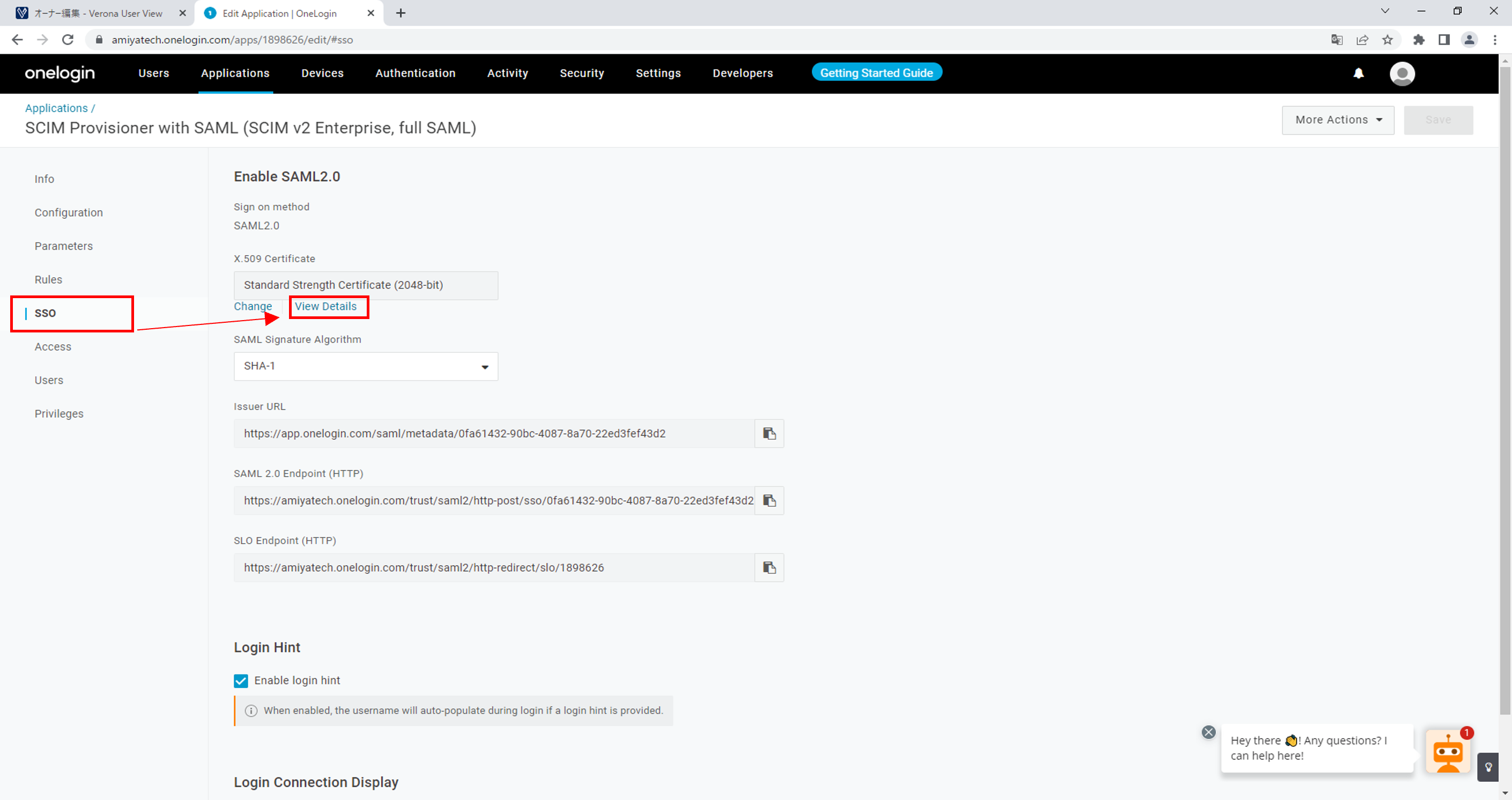The width and height of the screenshot is (1512, 800).
Task: Switch to the Access section
Action: coord(53,346)
